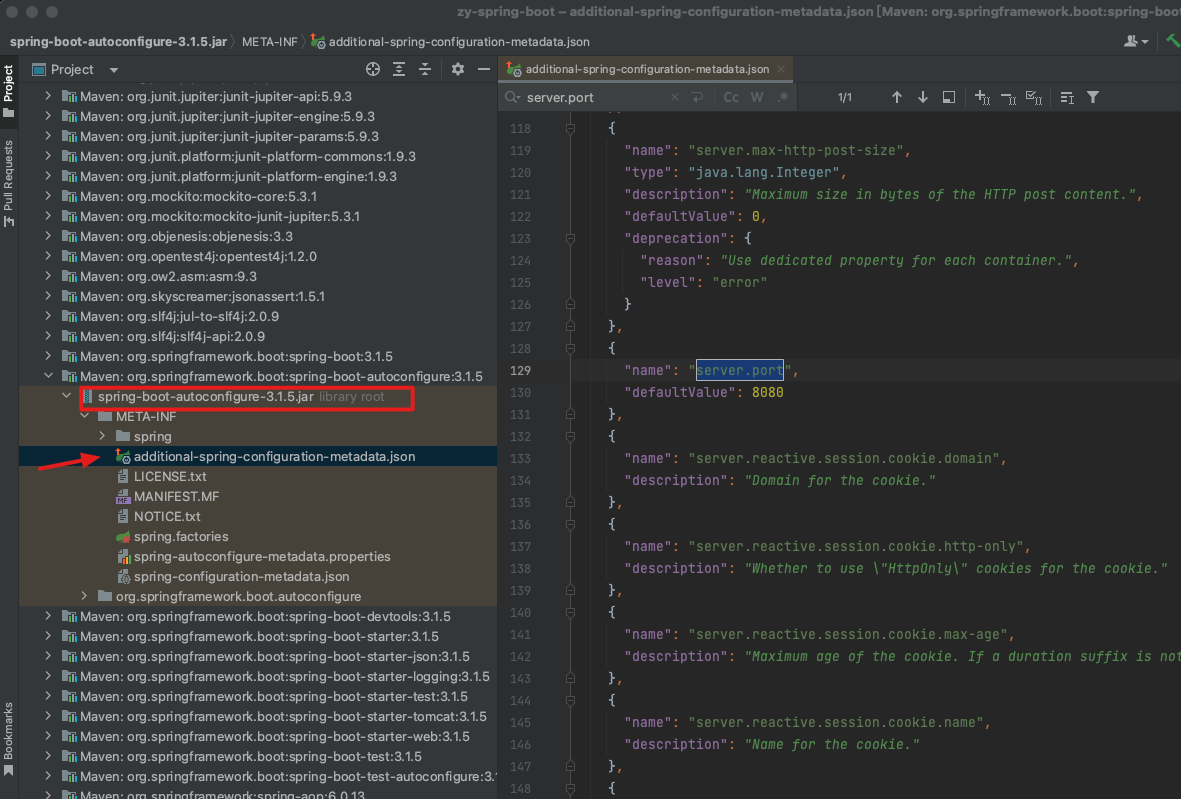Expand Maven mockito-core:5.3.1 node
The width and height of the screenshot is (1181, 799).
tap(48, 196)
